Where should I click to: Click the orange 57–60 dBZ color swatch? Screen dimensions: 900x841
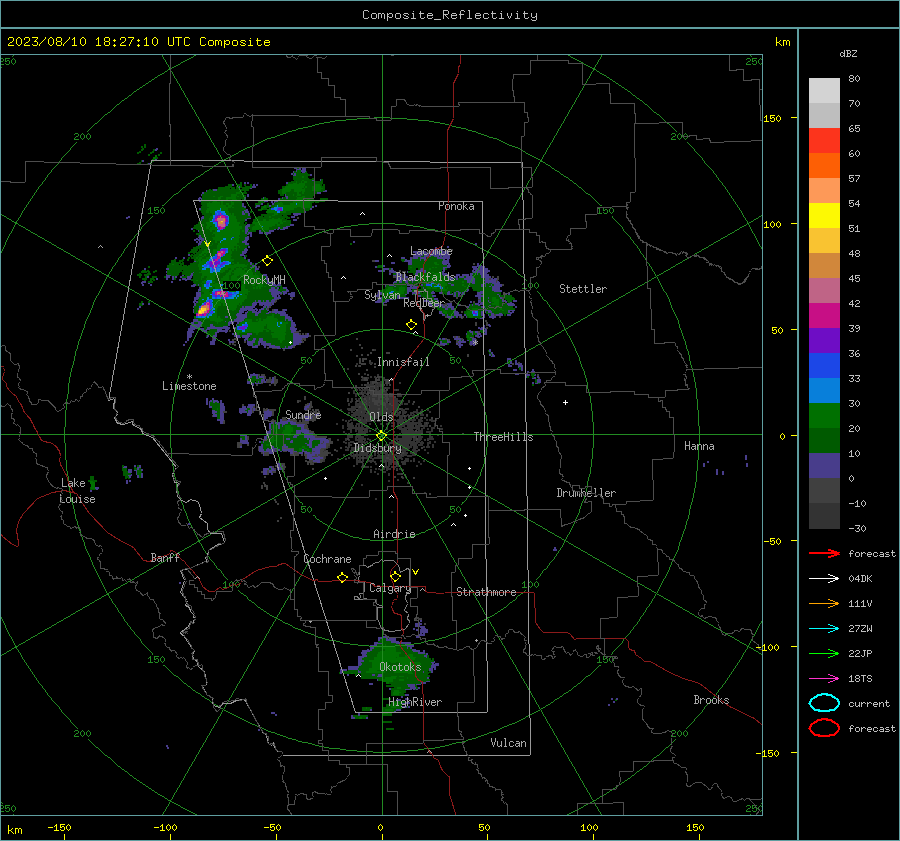[824, 166]
